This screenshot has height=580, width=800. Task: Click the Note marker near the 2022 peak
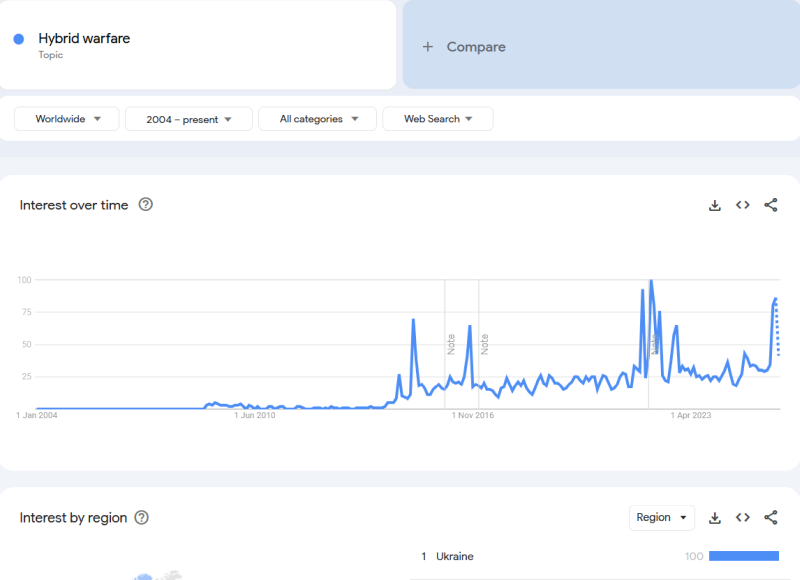click(654, 344)
